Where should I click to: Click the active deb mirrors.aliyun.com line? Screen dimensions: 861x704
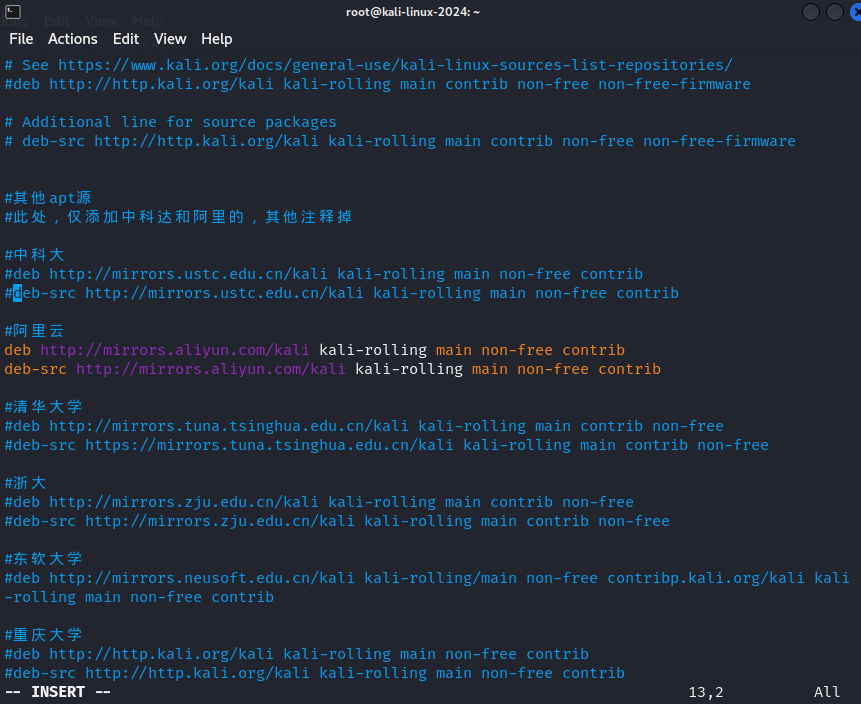tap(315, 350)
